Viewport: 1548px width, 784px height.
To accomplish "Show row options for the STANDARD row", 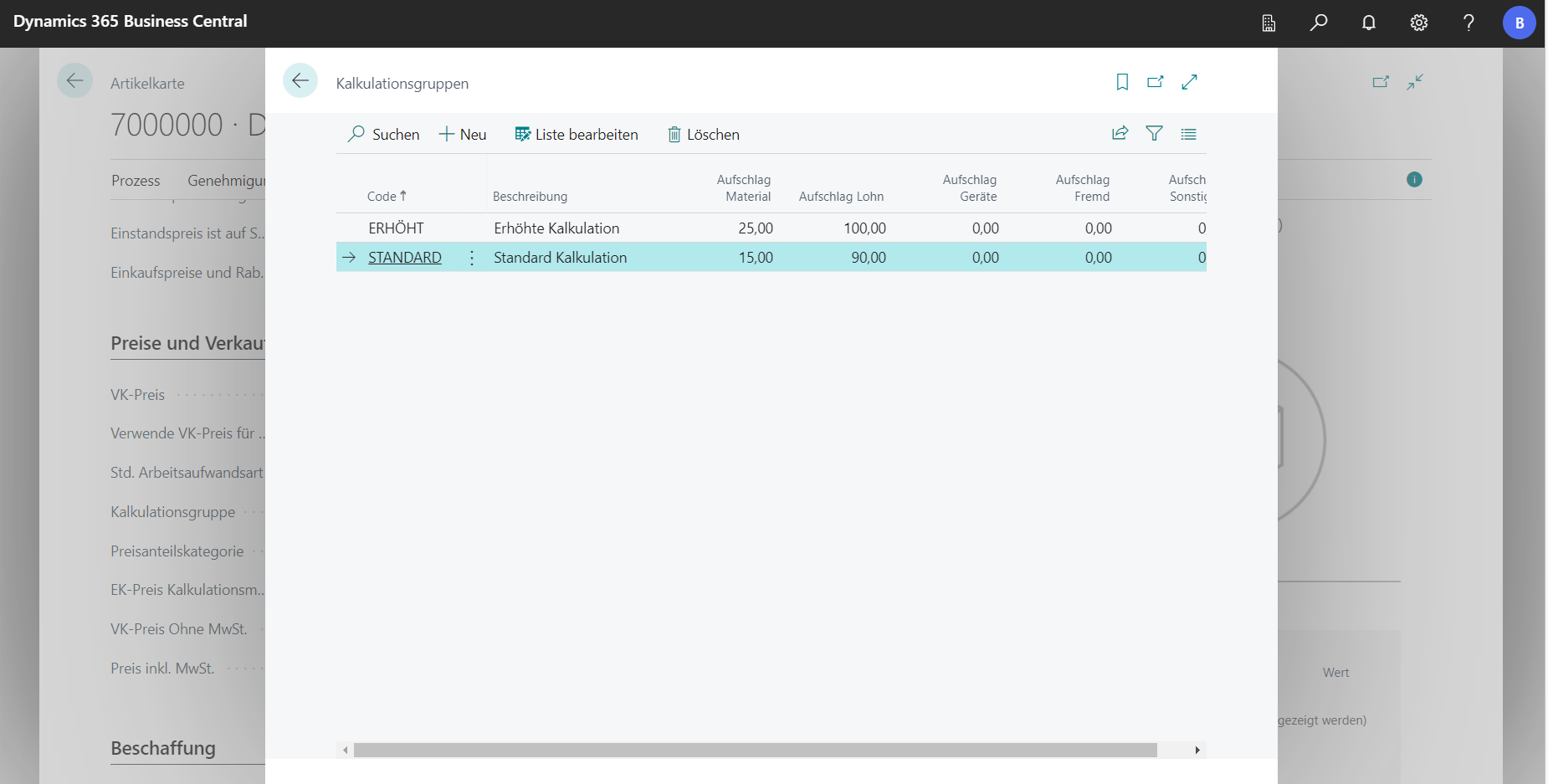I will pyautogui.click(x=472, y=258).
